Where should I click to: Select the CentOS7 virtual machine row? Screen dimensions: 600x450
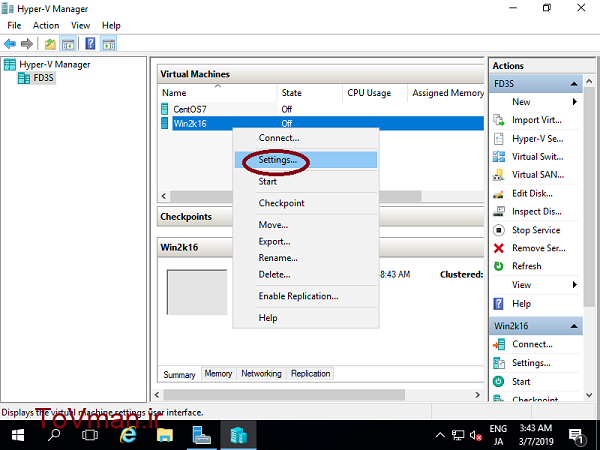click(321, 109)
